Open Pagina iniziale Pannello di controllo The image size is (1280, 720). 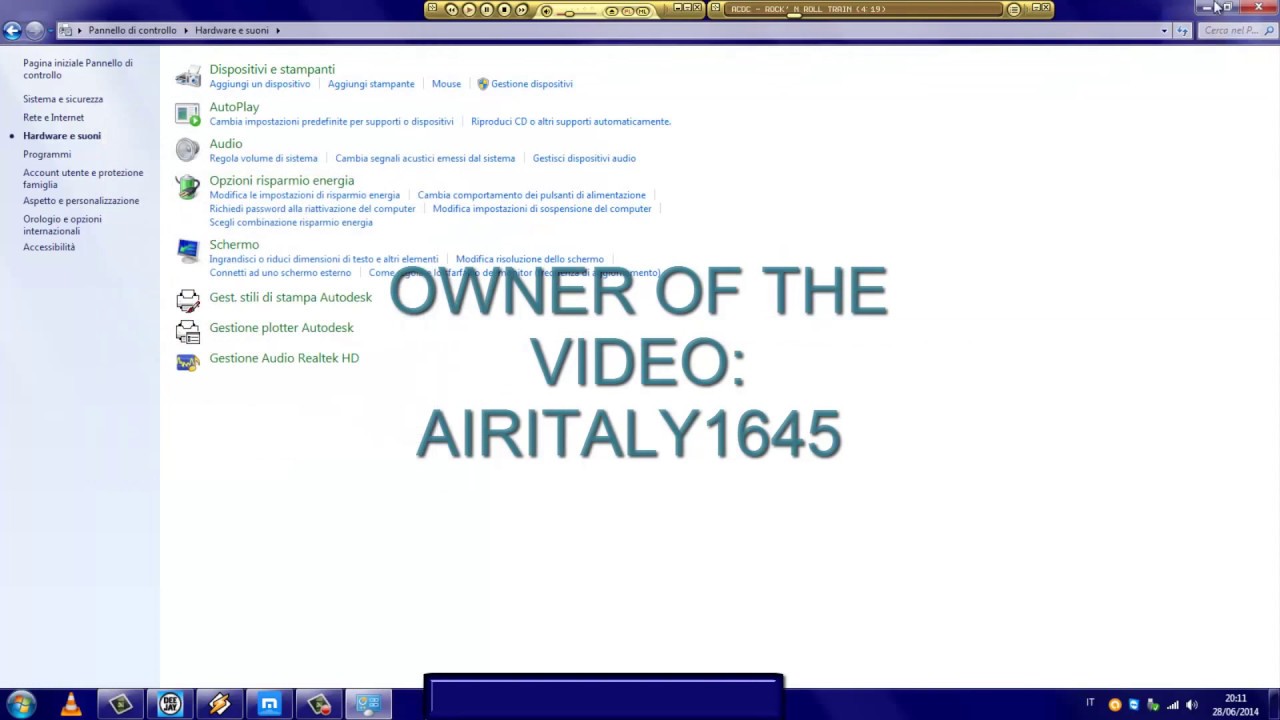pyautogui.click(x=78, y=69)
